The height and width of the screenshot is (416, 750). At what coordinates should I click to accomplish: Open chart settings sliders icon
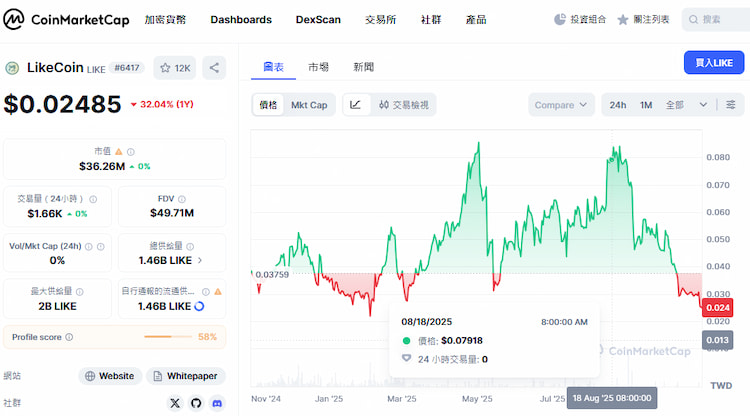(x=731, y=105)
